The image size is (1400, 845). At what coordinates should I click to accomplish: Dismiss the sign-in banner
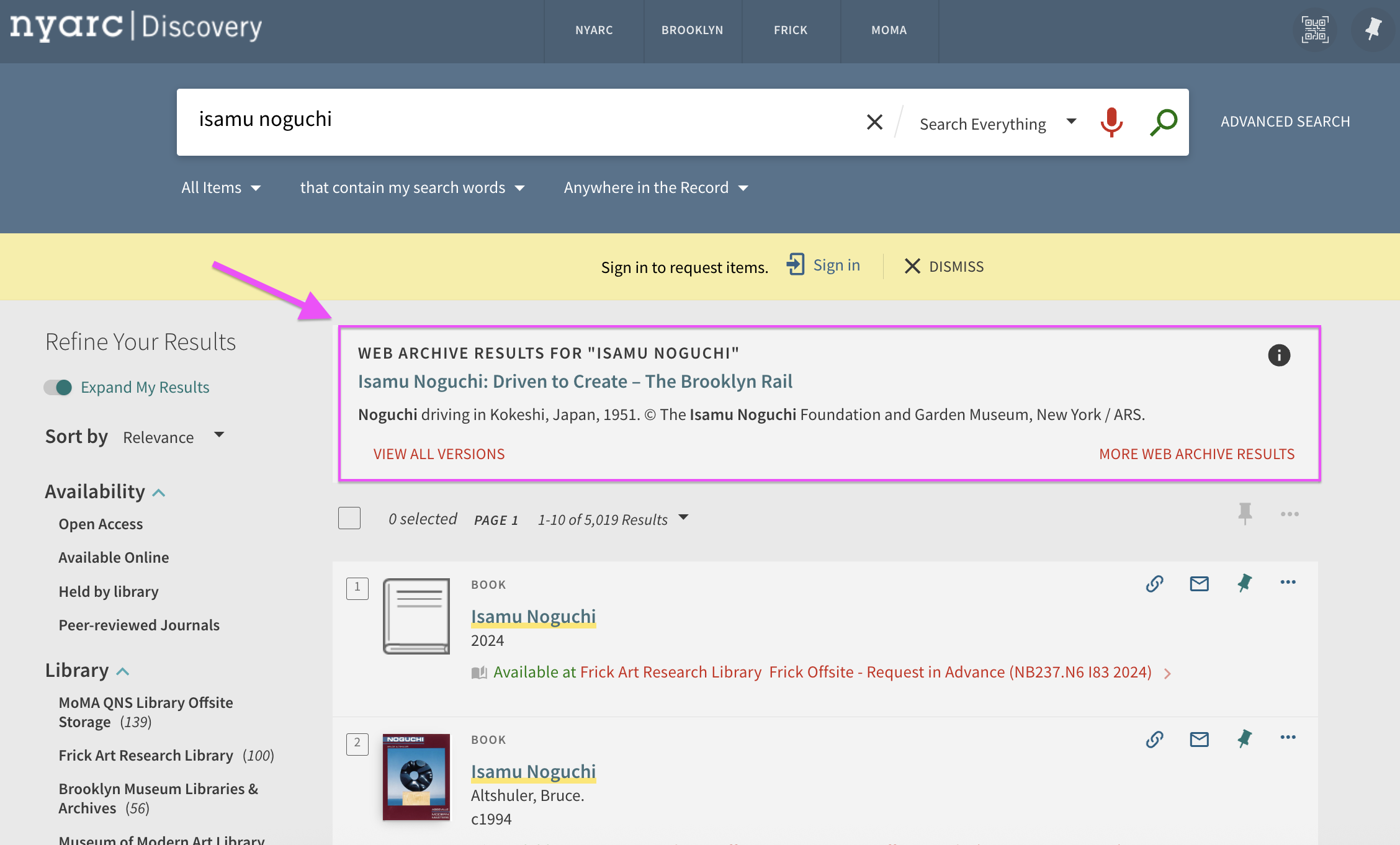[x=944, y=266]
